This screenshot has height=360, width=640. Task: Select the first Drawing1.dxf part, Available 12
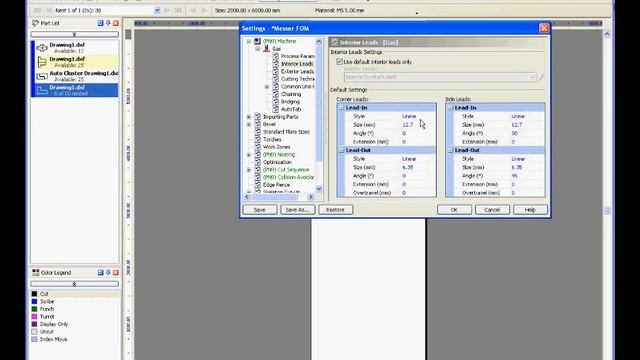pyautogui.click(x=76, y=48)
